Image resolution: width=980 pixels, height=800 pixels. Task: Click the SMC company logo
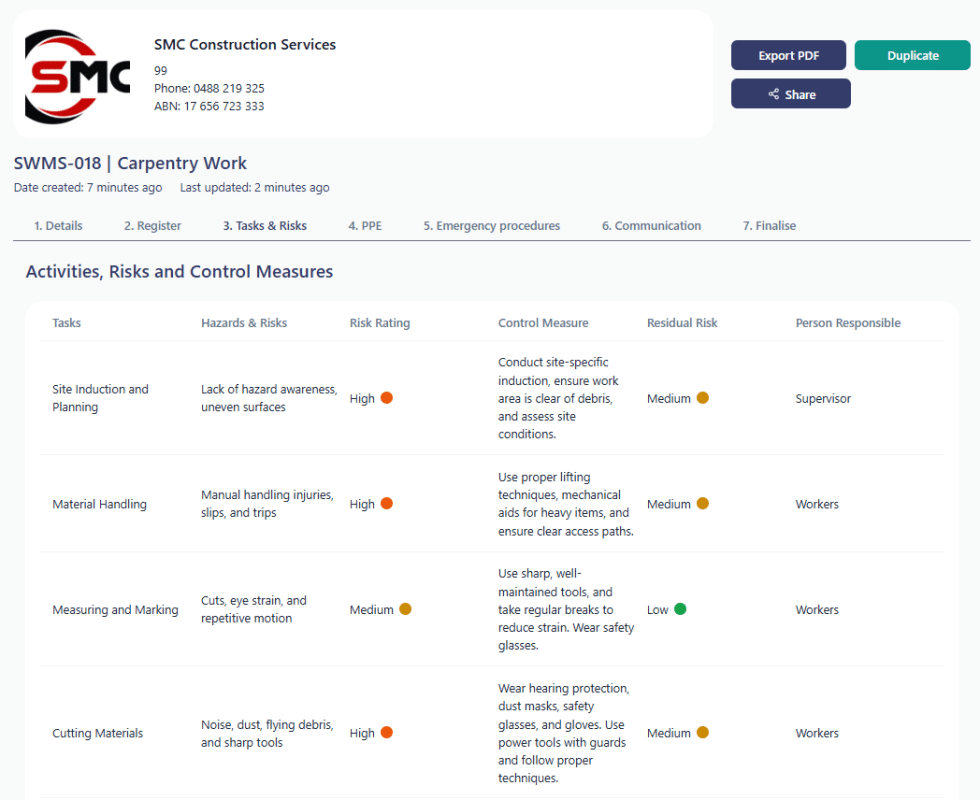point(77,73)
